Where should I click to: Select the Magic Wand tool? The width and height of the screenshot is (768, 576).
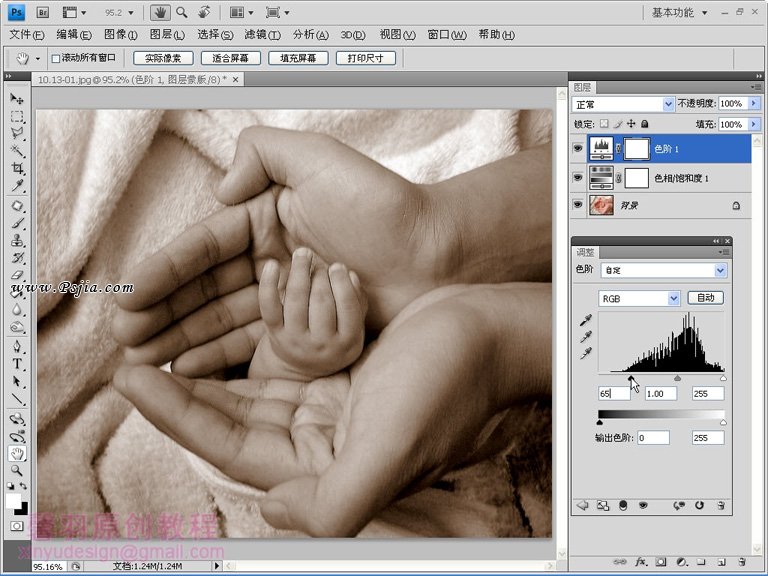click(17, 151)
